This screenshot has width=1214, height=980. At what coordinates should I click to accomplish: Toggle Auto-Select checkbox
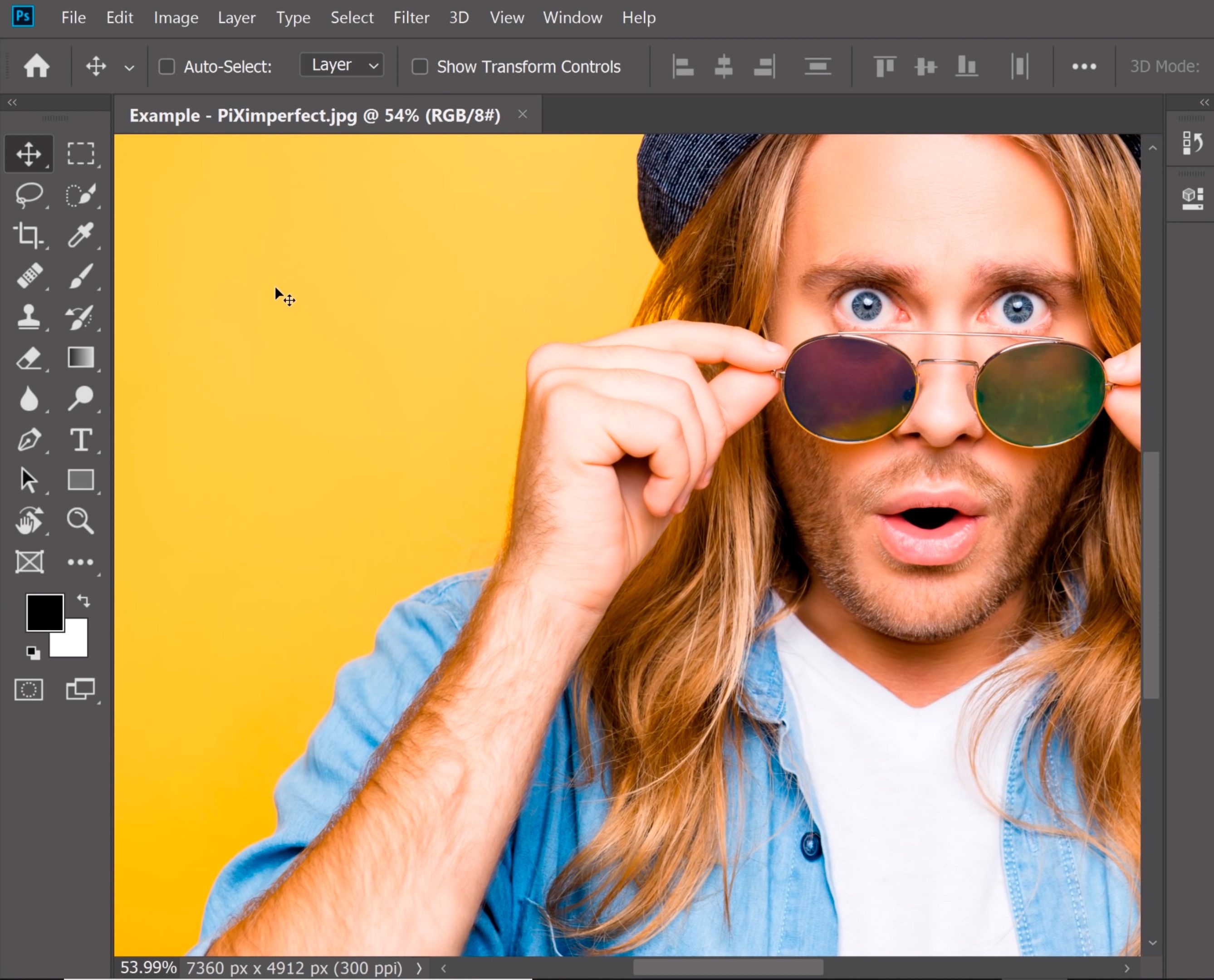[x=167, y=66]
